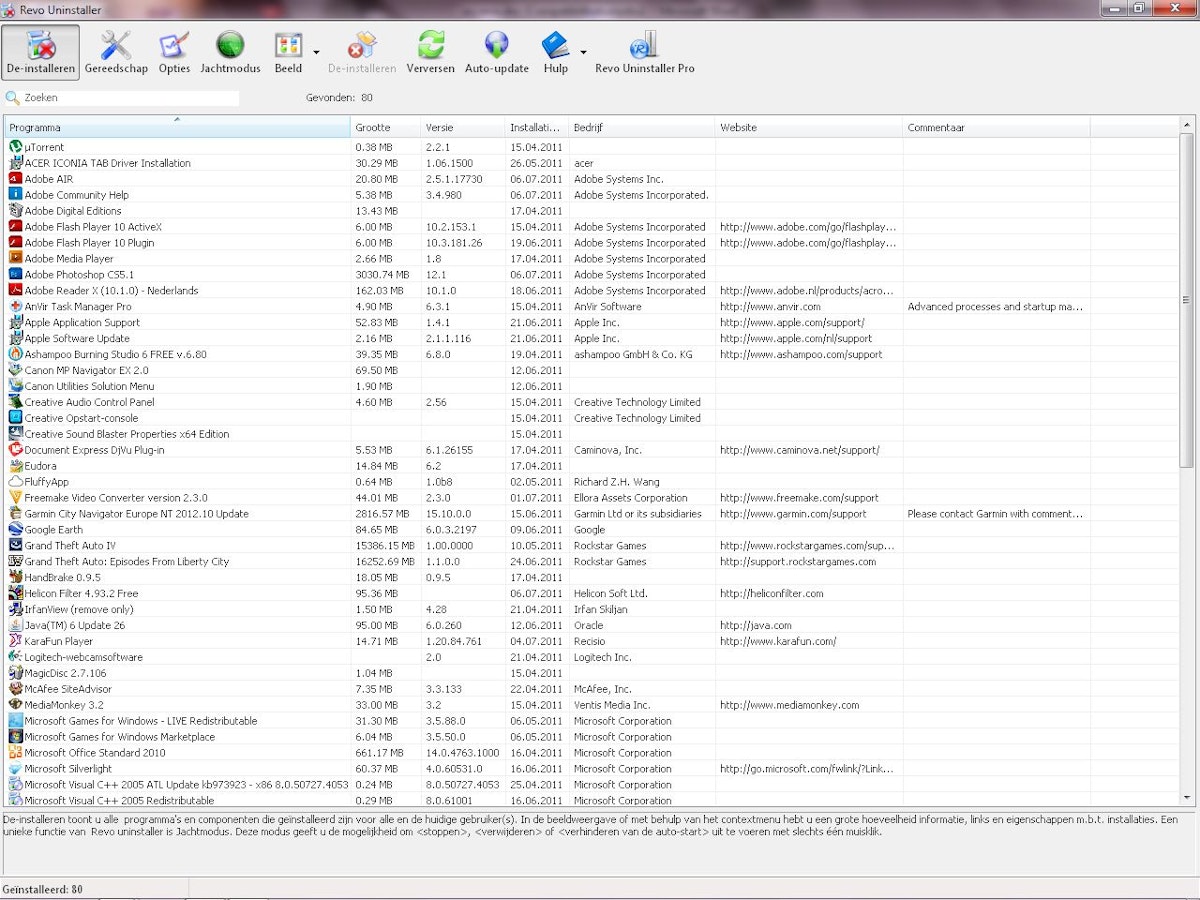
Task: Select Helicon Filter 4.93.2 Free
Action: pyautogui.click(x=593, y=593)
